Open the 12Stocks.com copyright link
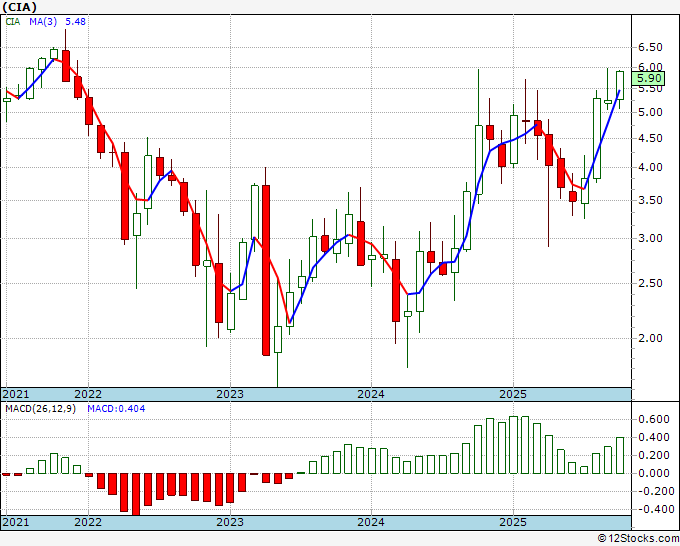Viewport: 680px width, 546px height. (638, 539)
